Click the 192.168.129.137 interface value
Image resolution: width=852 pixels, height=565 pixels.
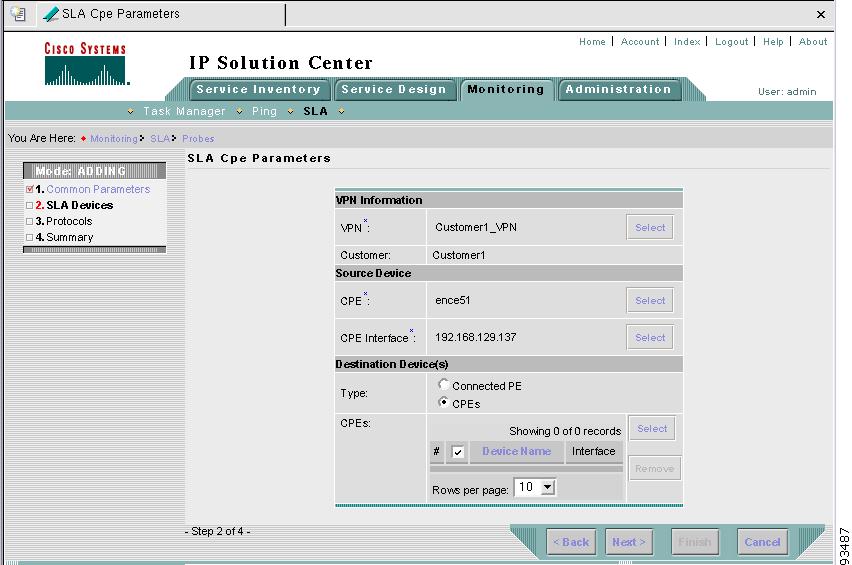pos(475,337)
